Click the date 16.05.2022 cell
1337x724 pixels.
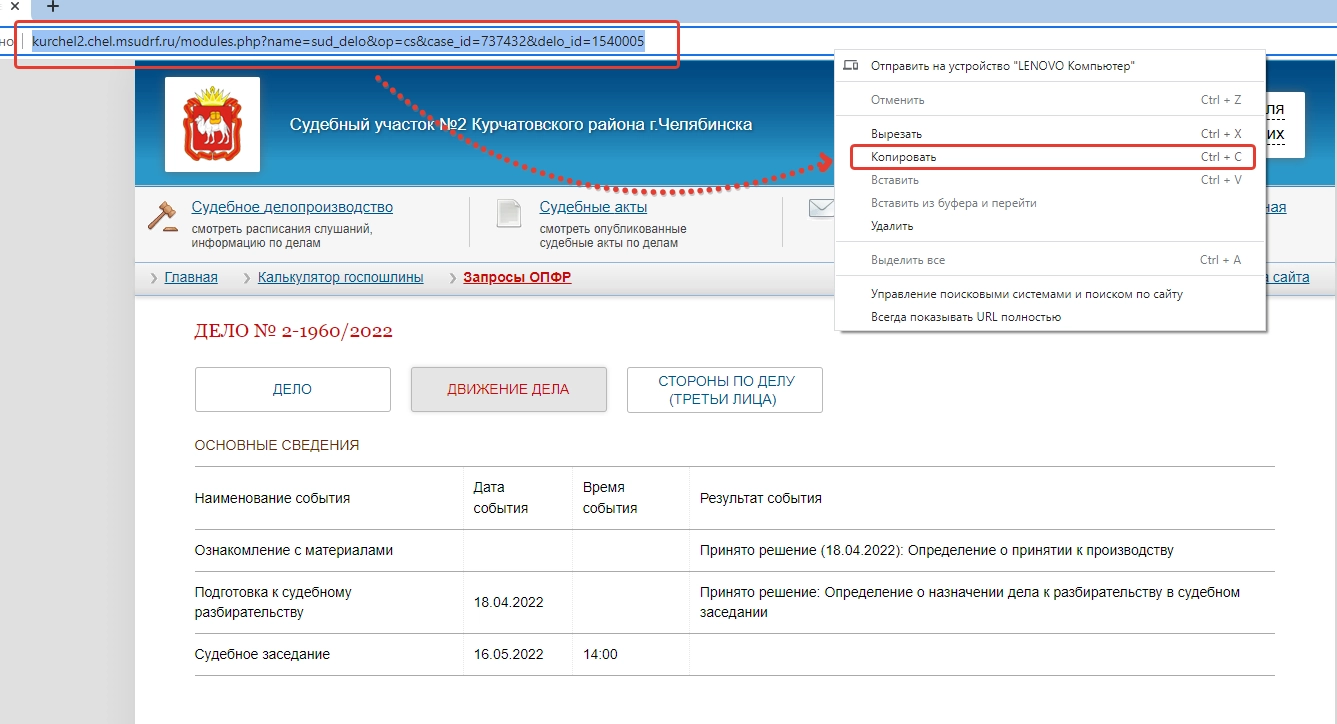508,654
